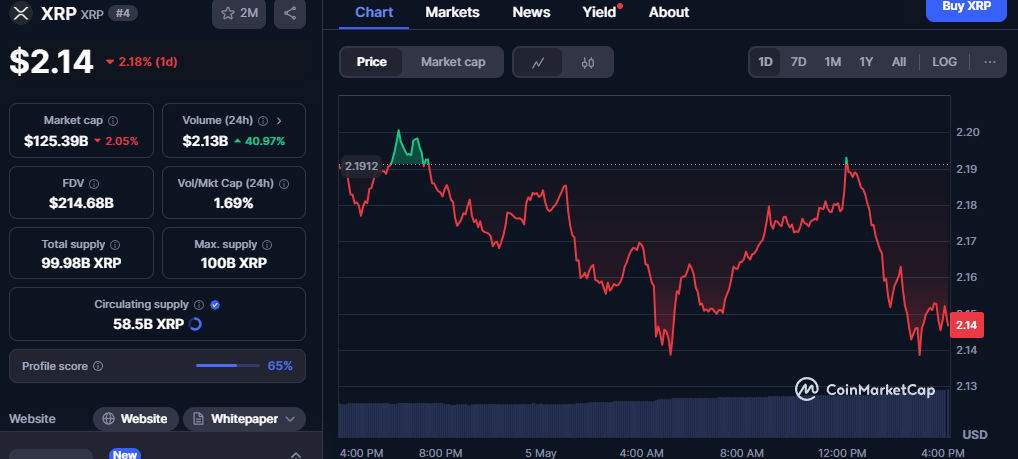Screen dimensions: 1018x459
Task: Switch to Price view
Action: coord(371,62)
